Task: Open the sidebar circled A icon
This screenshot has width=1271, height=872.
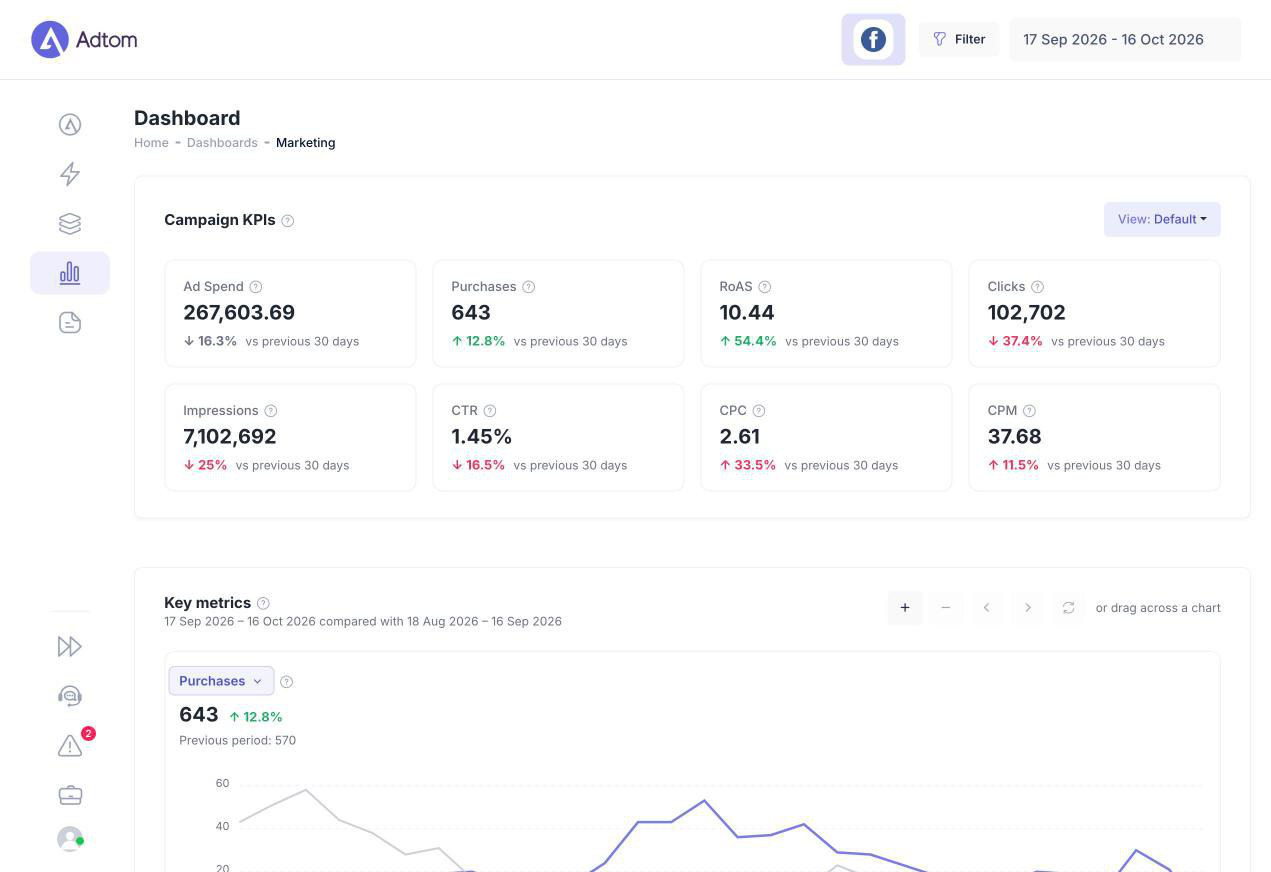Action: click(x=70, y=124)
